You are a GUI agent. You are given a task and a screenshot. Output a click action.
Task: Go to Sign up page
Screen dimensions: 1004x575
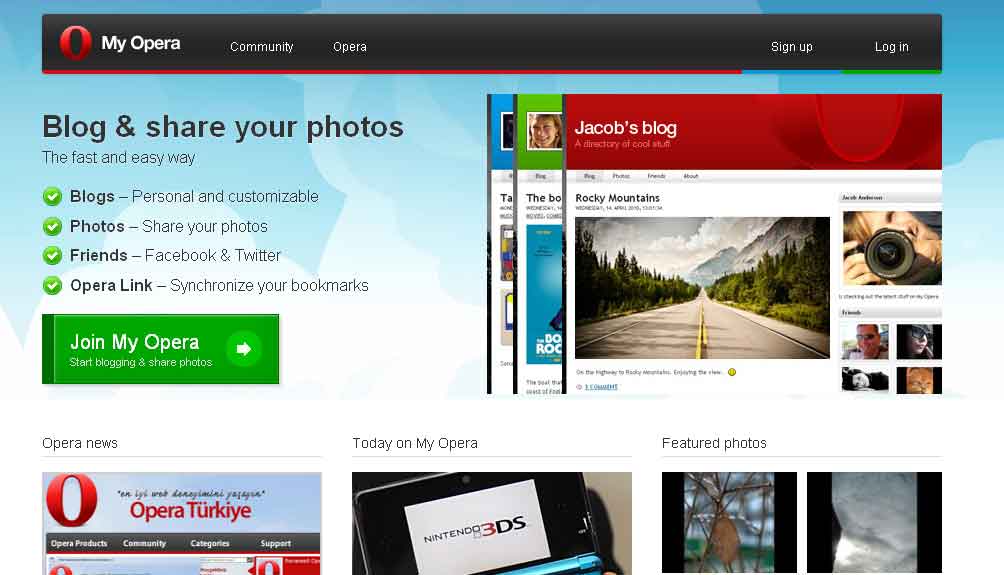(x=791, y=47)
